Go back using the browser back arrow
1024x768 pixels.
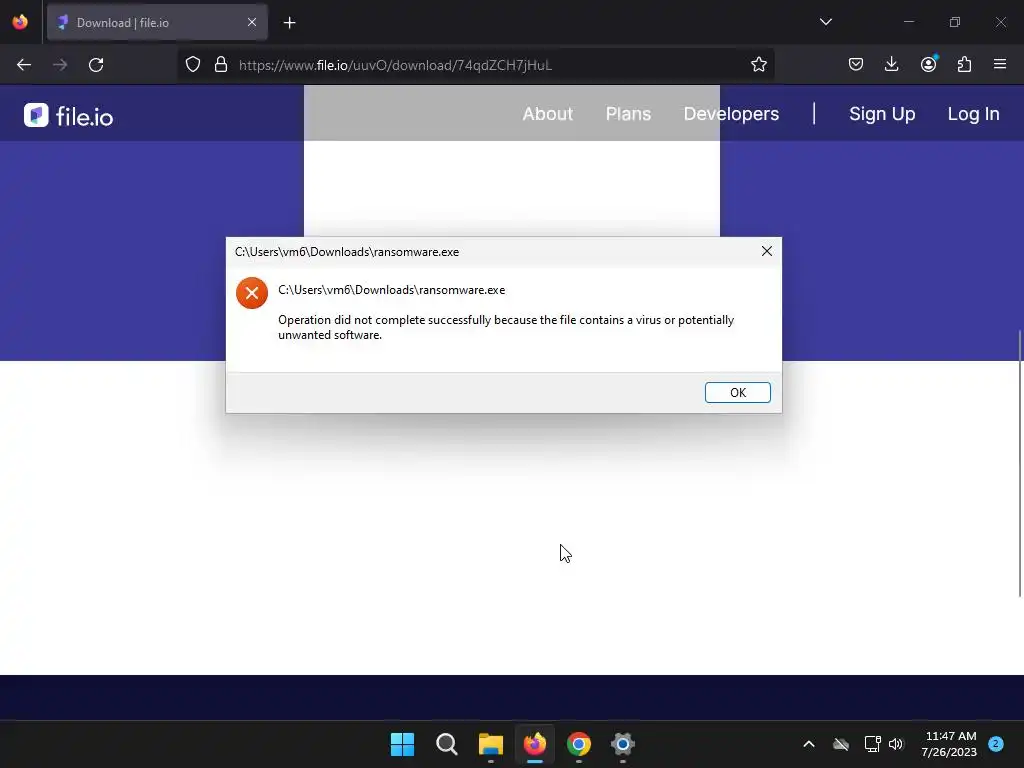click(24, 65)
